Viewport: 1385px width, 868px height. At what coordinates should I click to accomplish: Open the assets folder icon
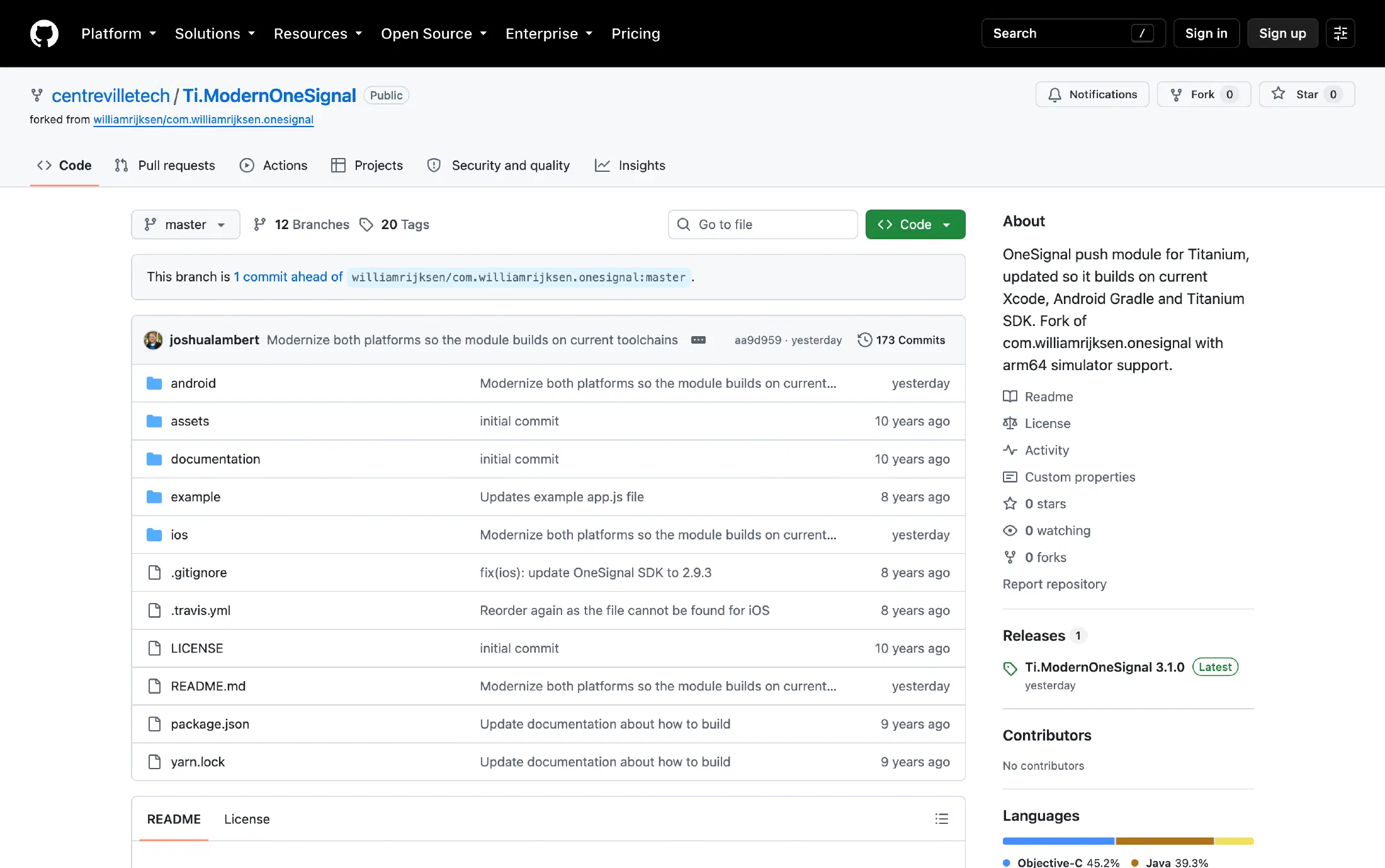tap(154, 421)
